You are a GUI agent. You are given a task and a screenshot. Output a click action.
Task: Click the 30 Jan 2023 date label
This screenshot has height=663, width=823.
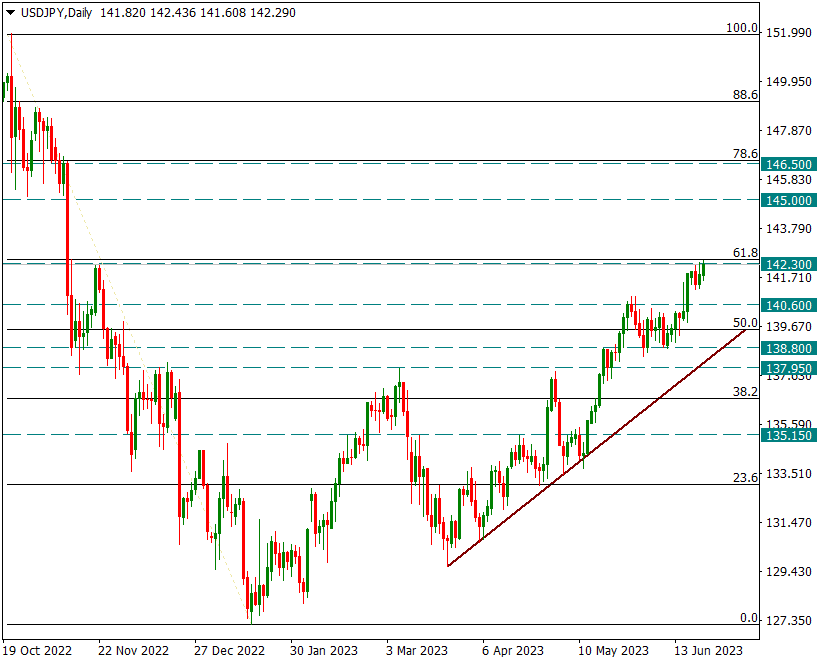point(323,651)
